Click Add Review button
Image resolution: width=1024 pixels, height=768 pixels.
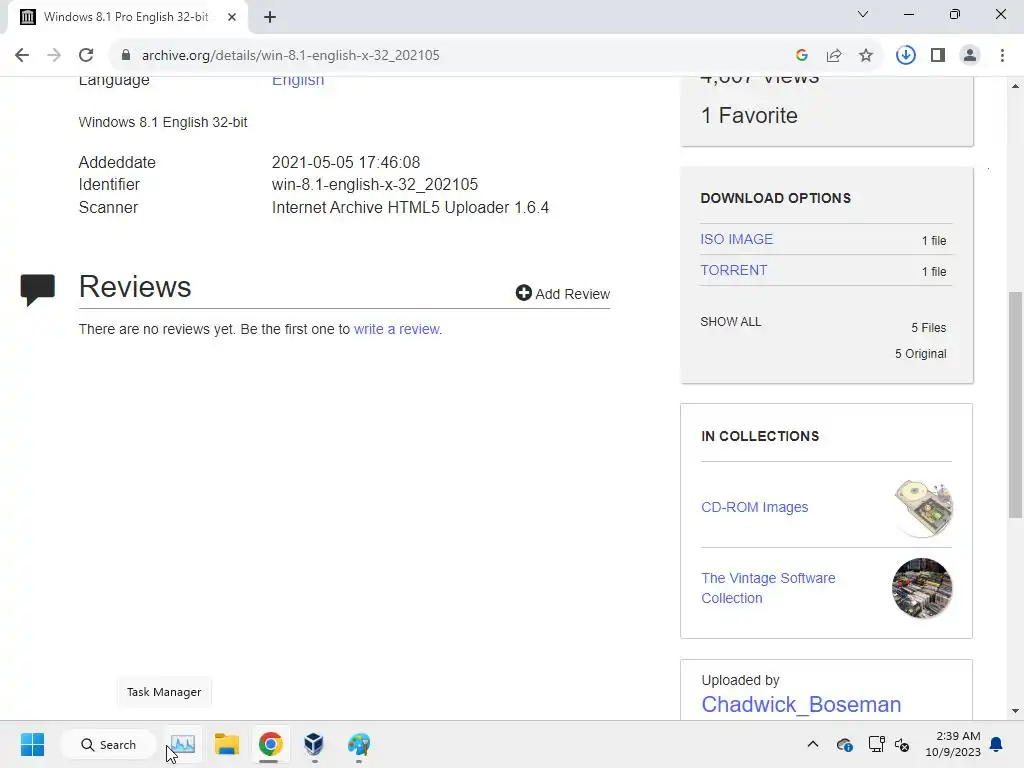click(562, 294)
